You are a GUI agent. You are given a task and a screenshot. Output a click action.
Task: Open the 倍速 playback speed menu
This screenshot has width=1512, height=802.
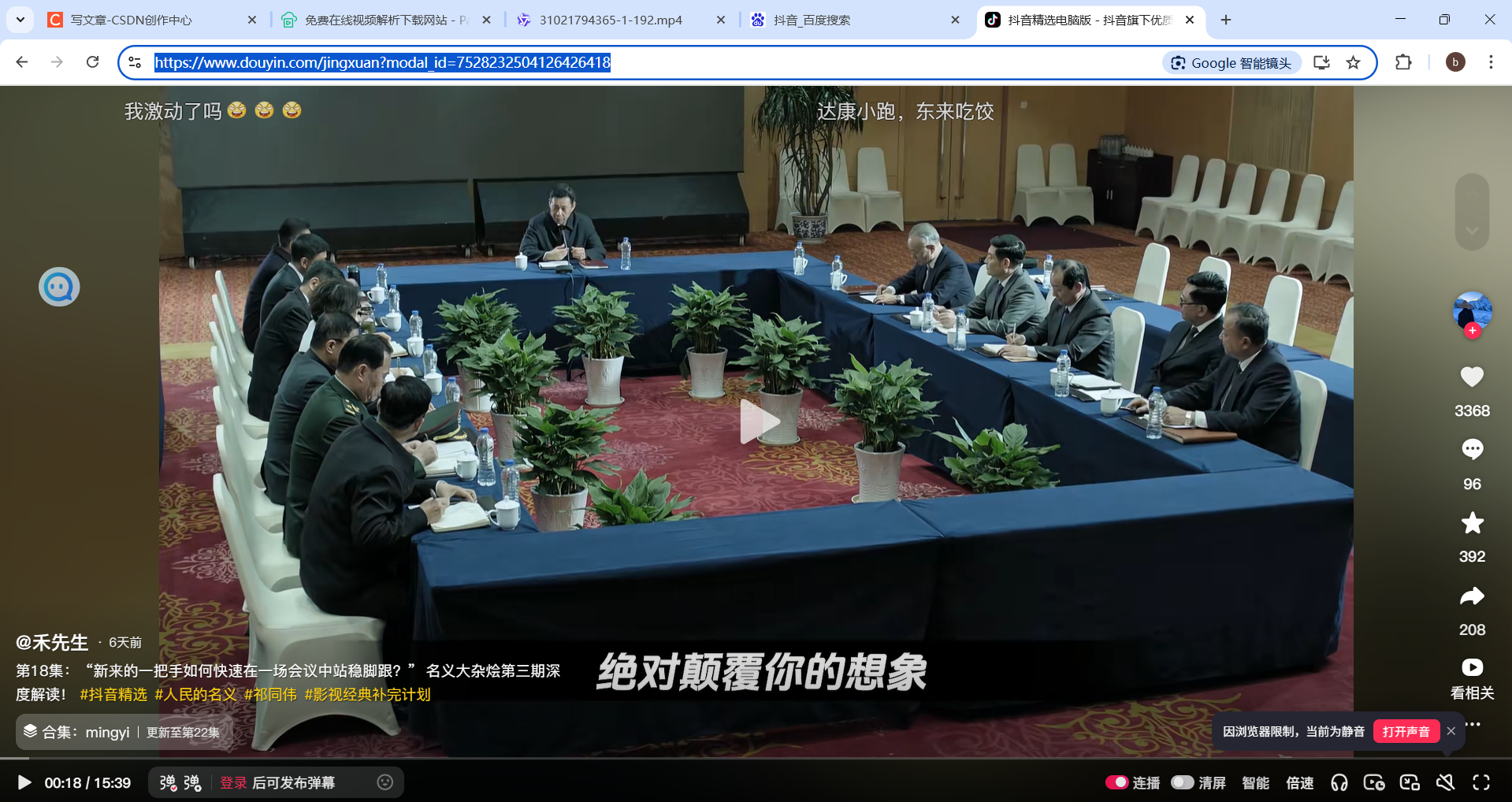[1299, 782]
